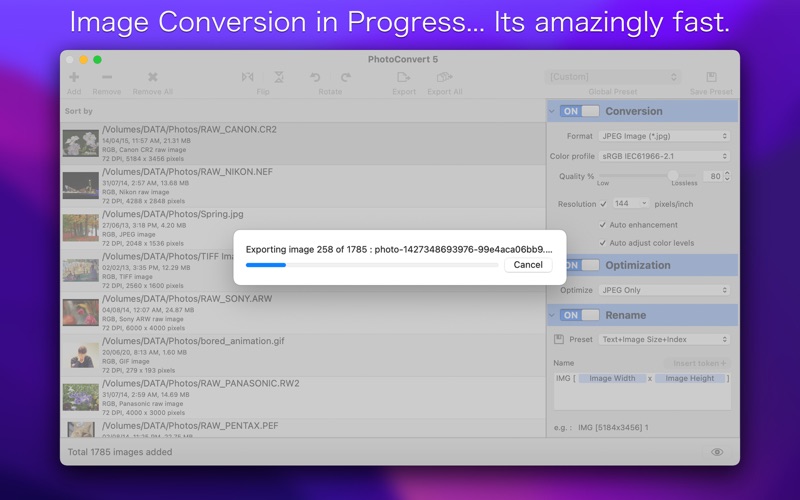Uncheck Auto adjust color levels
The height and width of the screenshot is (500, 800).
603,243
